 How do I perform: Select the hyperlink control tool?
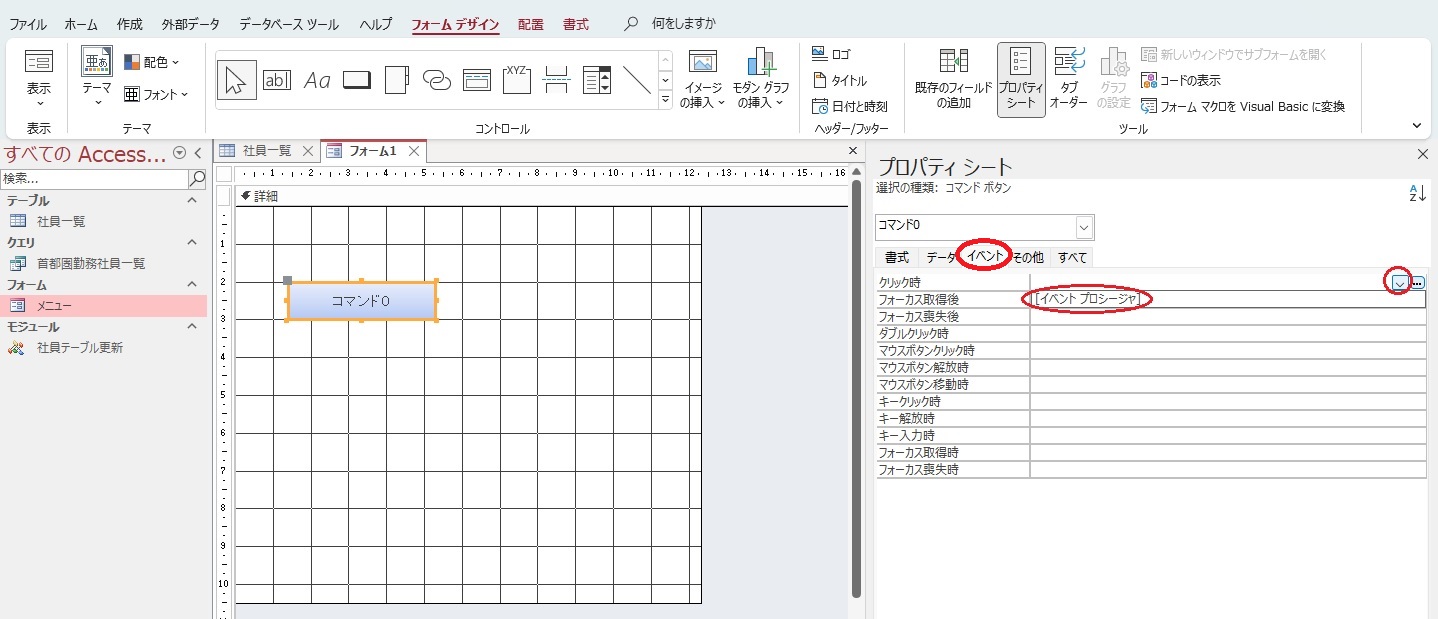(437, 80)
